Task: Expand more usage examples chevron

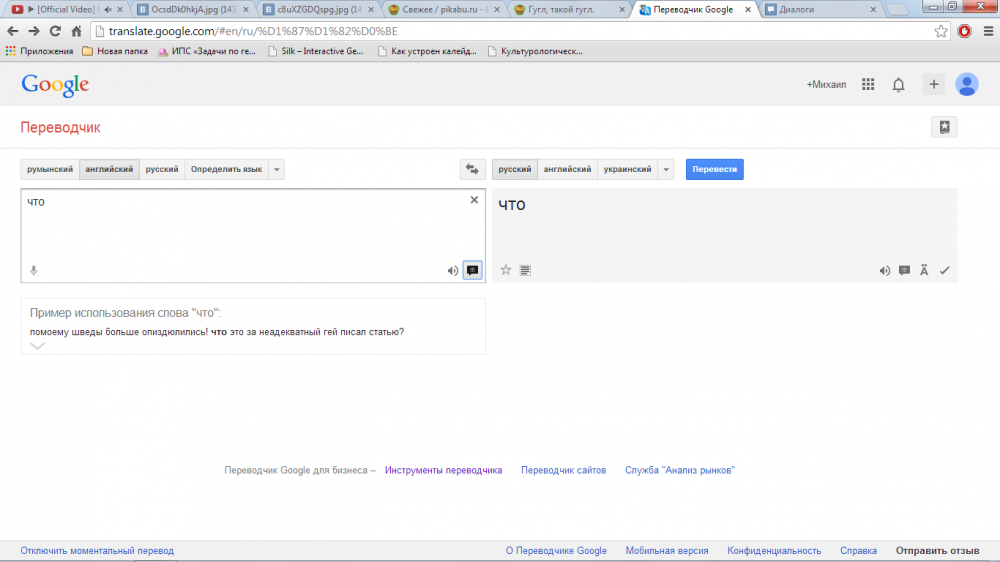Action: [x=38, y=346]
